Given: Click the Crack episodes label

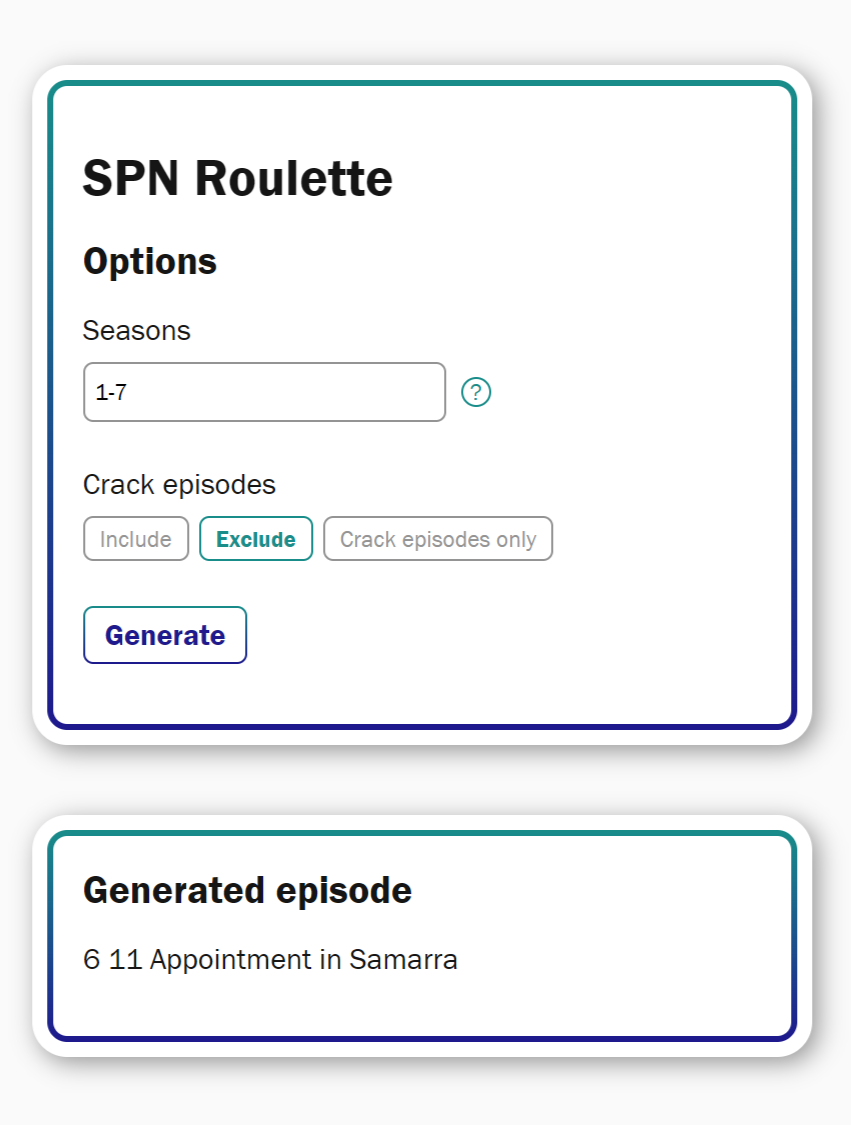Looking at the screenshot, I should [179, 485].
